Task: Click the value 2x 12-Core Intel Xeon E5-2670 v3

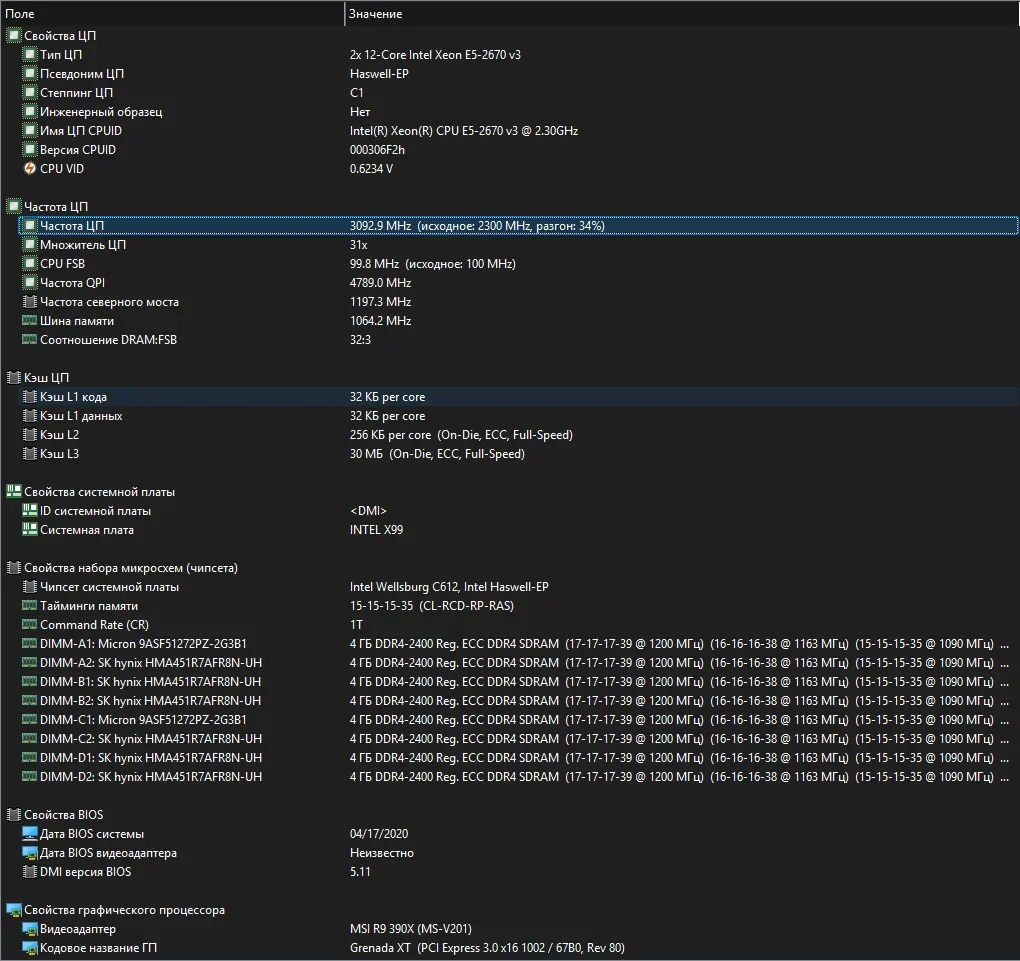Action: [435, 55]
